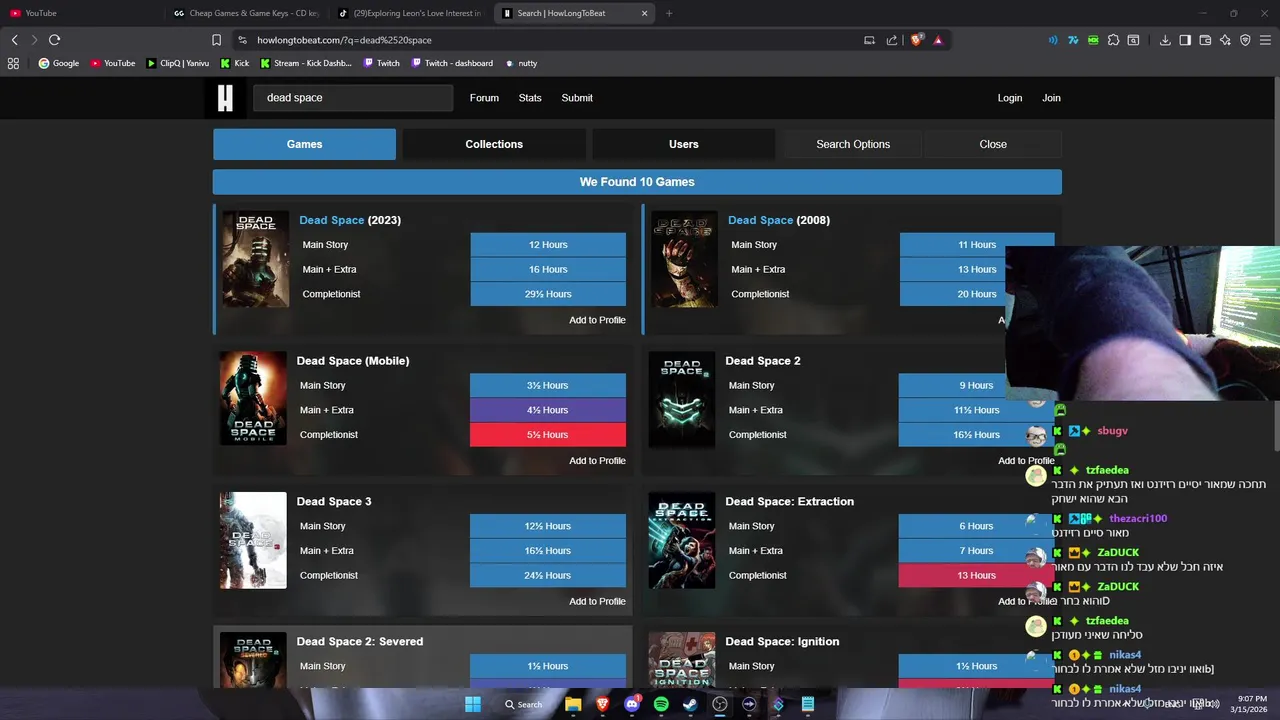The width and height of the screenshot is (1280, 720).
Task: Click the Brave Shields lion icon
Action: click(x=917, y=40)
